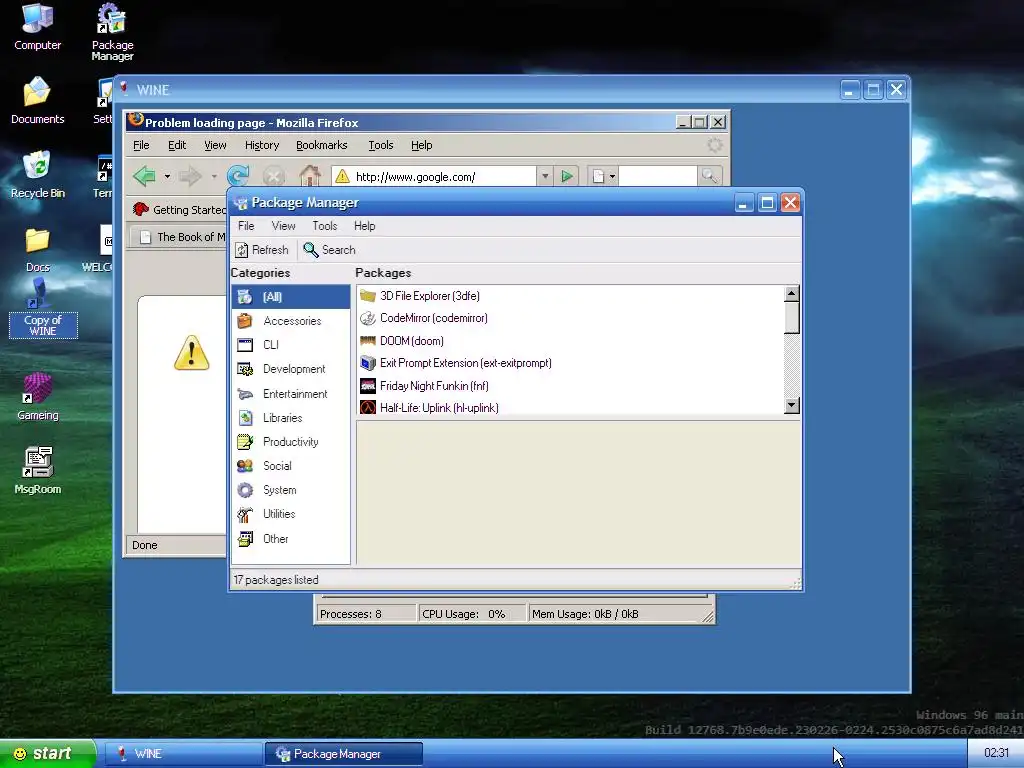
Task: Select the CLI category
Action: 291,345
